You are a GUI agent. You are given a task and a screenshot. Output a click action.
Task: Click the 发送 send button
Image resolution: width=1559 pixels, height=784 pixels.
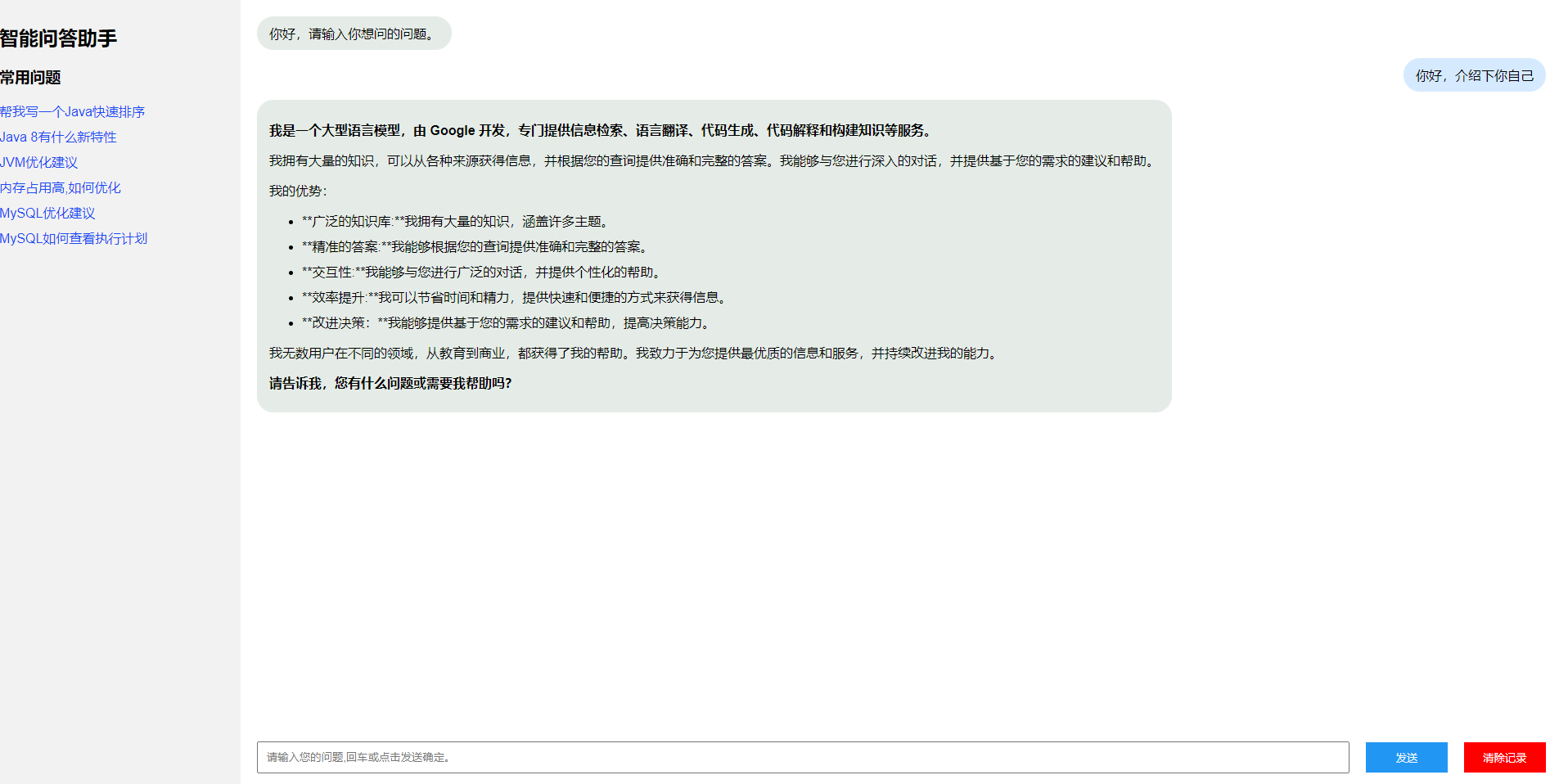1406,757
